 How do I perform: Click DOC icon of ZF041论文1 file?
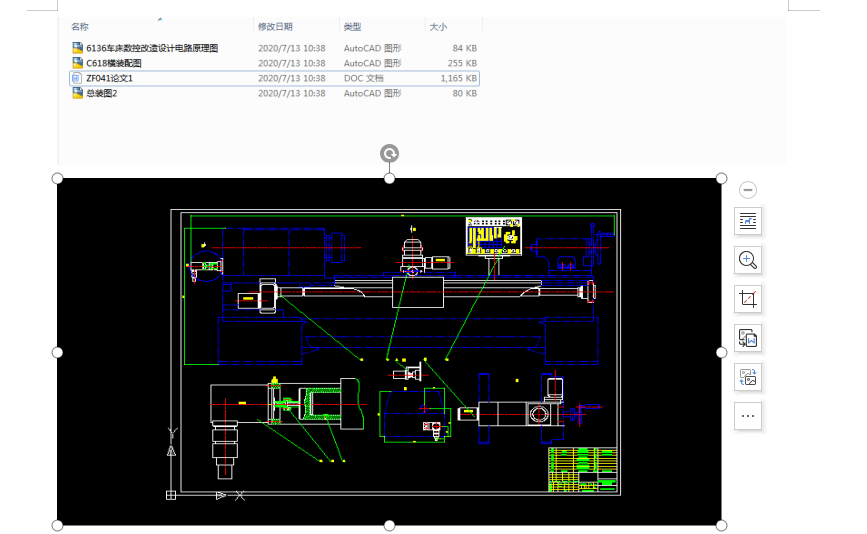point(77,78)
